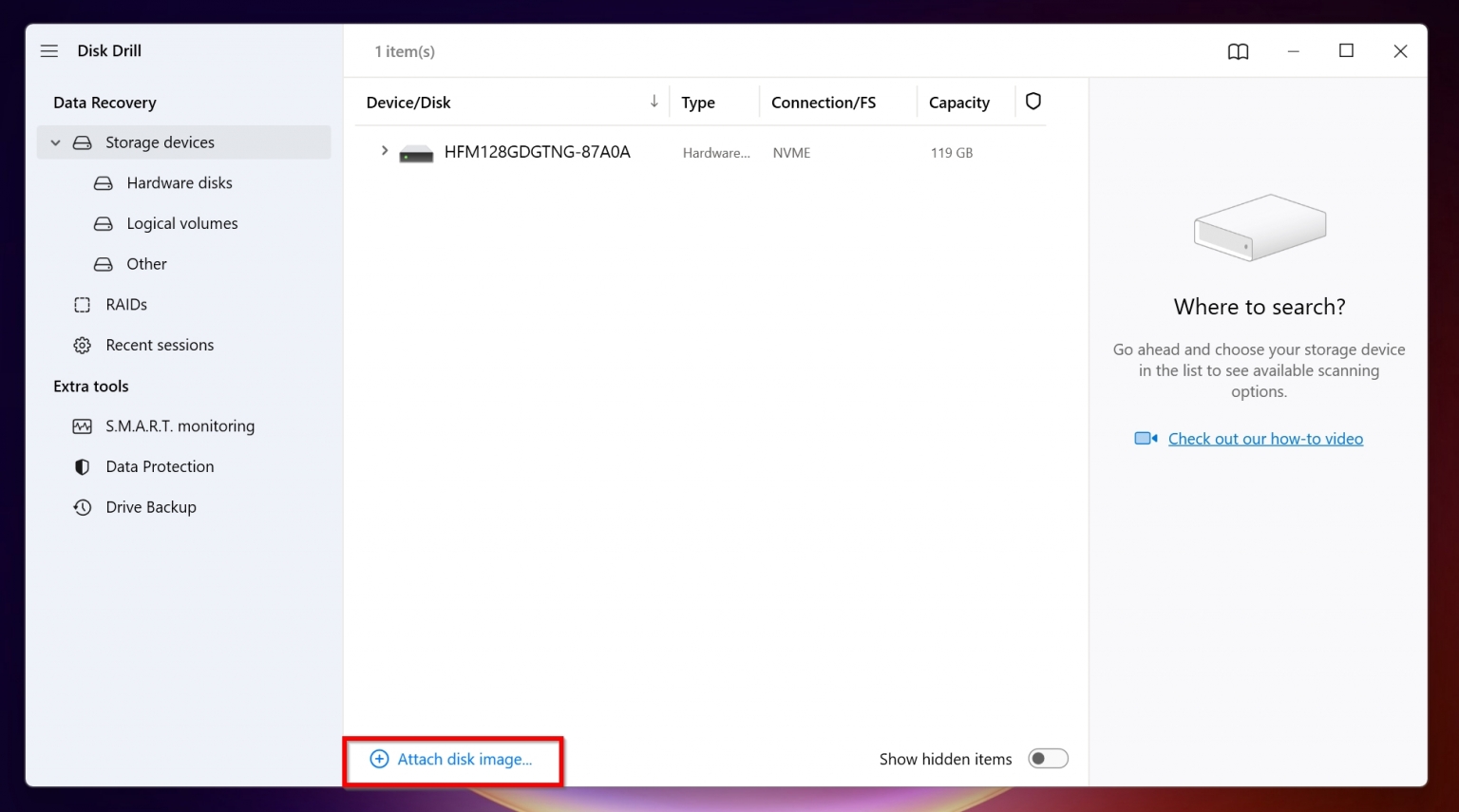Open the how-to video link
1459x812 pixels.
[x=1265, y=438]
